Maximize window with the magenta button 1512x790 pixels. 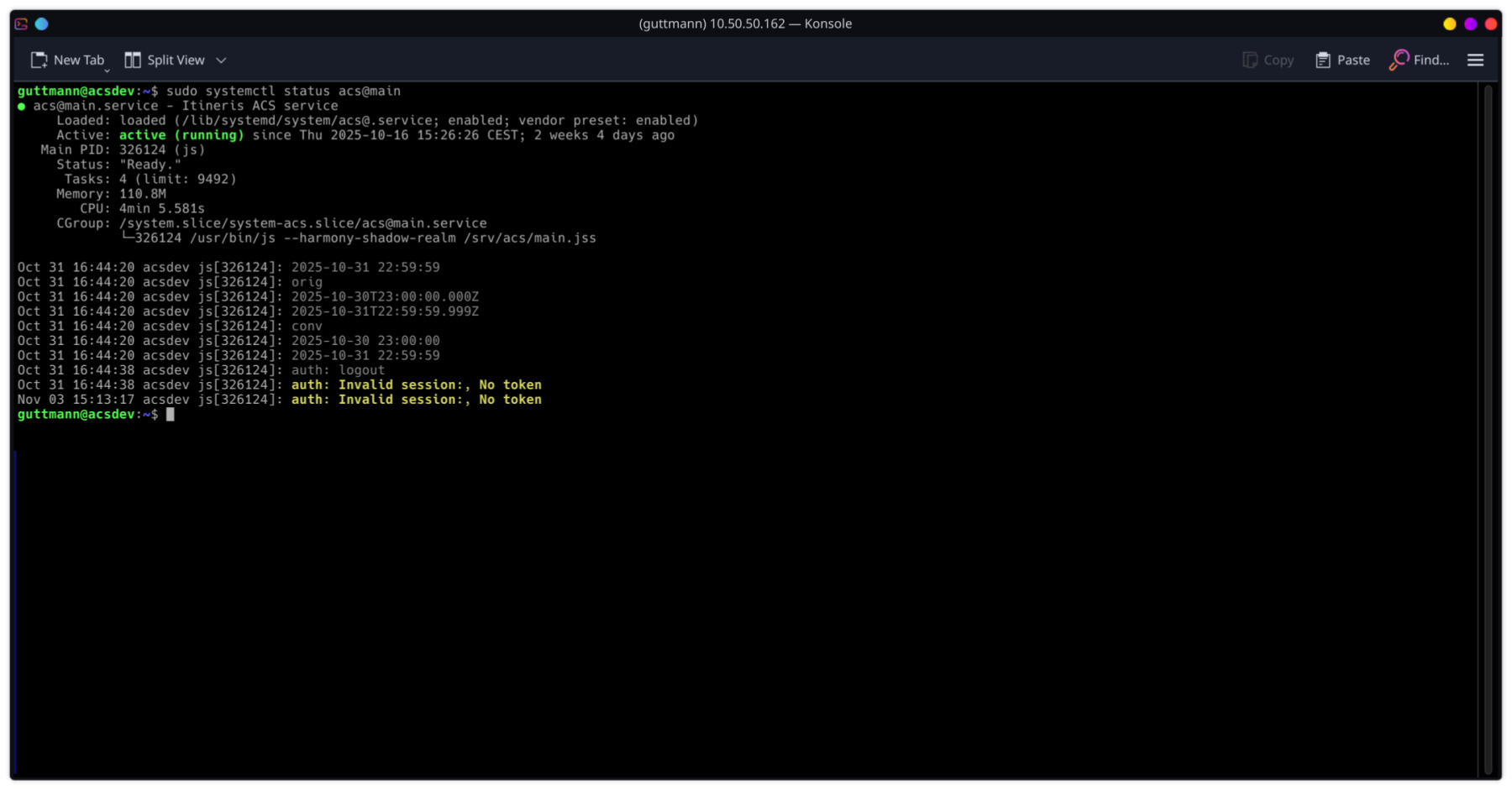(1470, 24)
